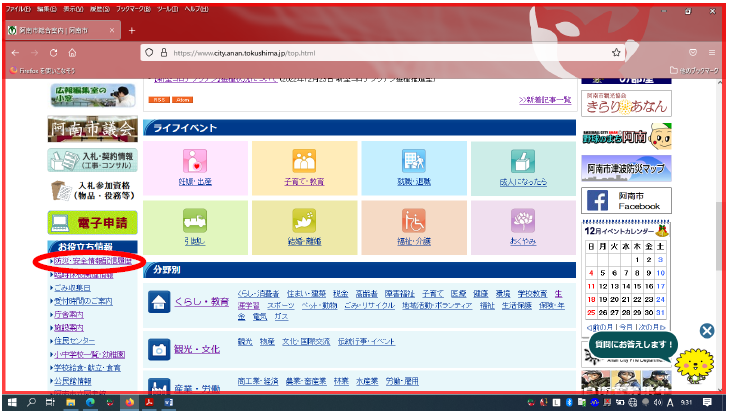Open the ヘルプ menu
The image size is (729, 415).
click(x=196, y=9)
